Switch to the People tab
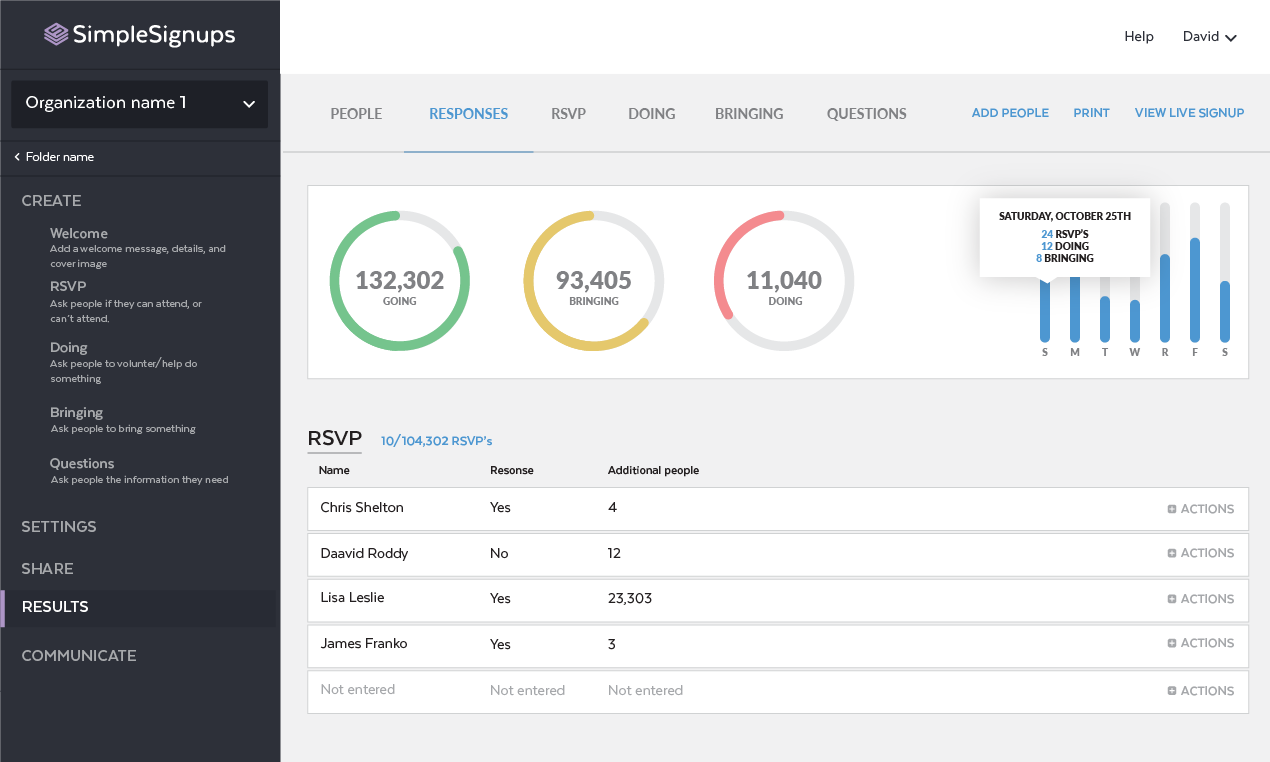1270x762 pixels. pos(356,114)
